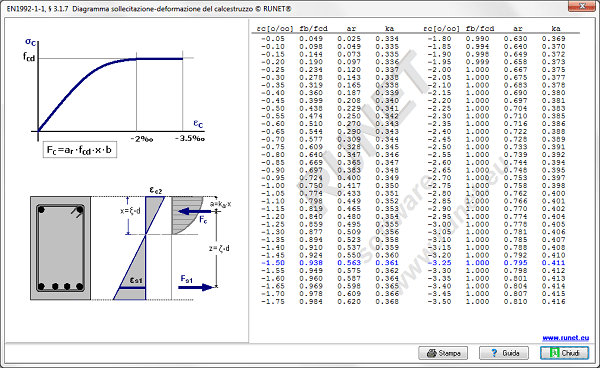Click the -2.50 strain value
600x368 pixels.
439,147
